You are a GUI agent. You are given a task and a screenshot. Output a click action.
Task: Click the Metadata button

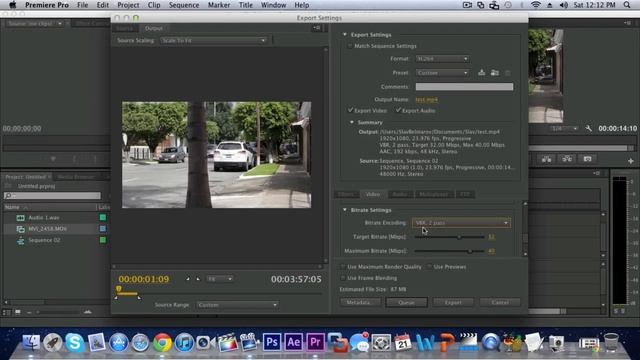tap(360, 302)
